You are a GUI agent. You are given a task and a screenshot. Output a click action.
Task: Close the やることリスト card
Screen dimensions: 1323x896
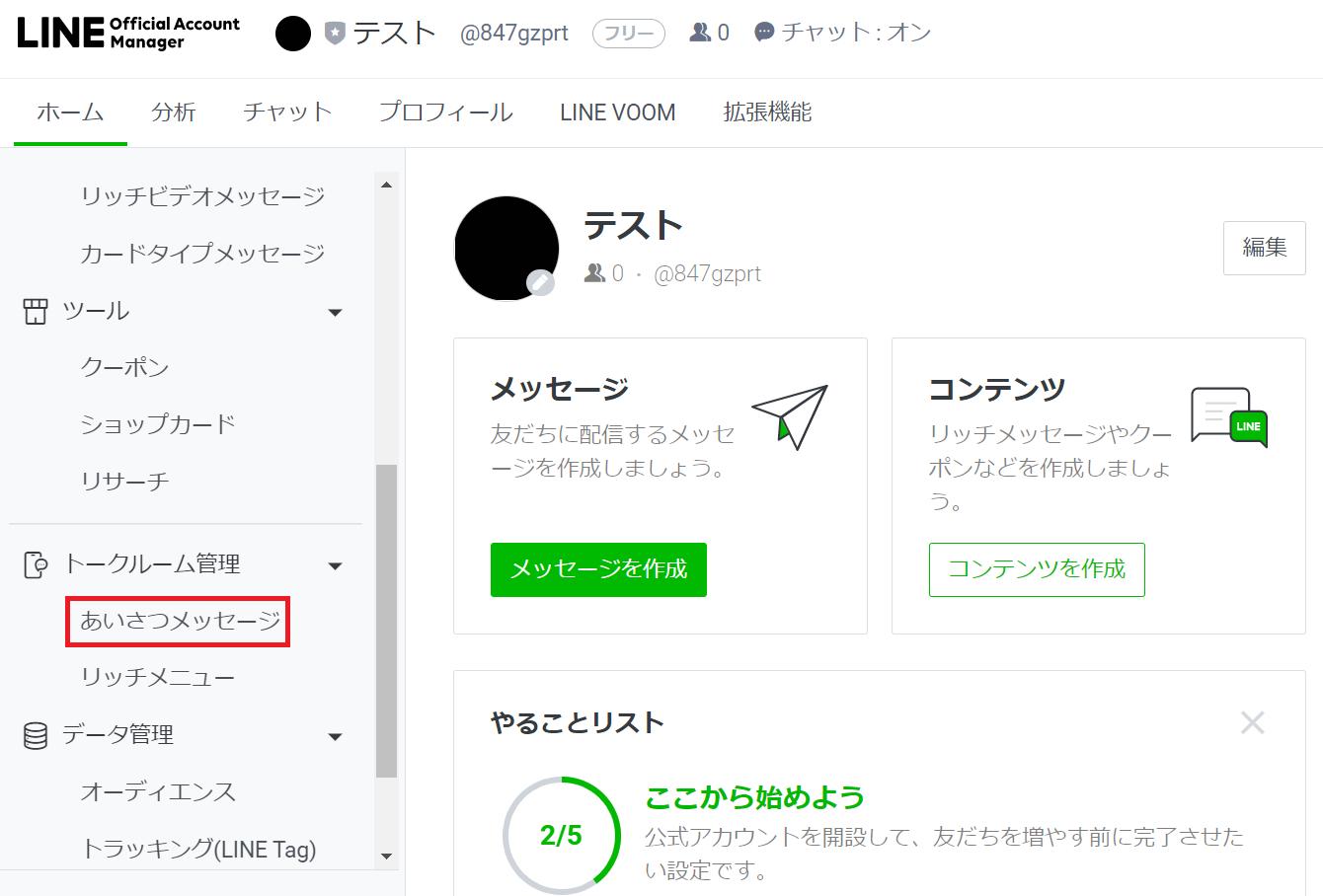[1252, 722]
